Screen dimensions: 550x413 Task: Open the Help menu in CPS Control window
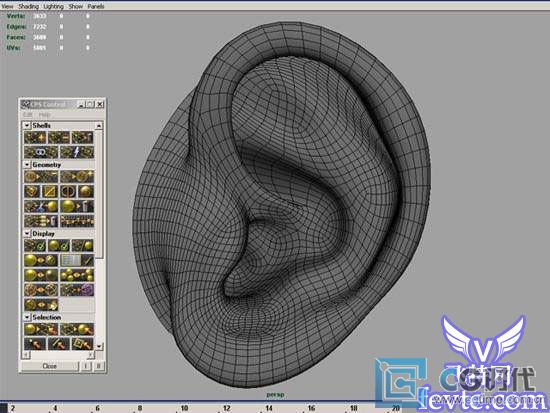click(x=45, y=114)
